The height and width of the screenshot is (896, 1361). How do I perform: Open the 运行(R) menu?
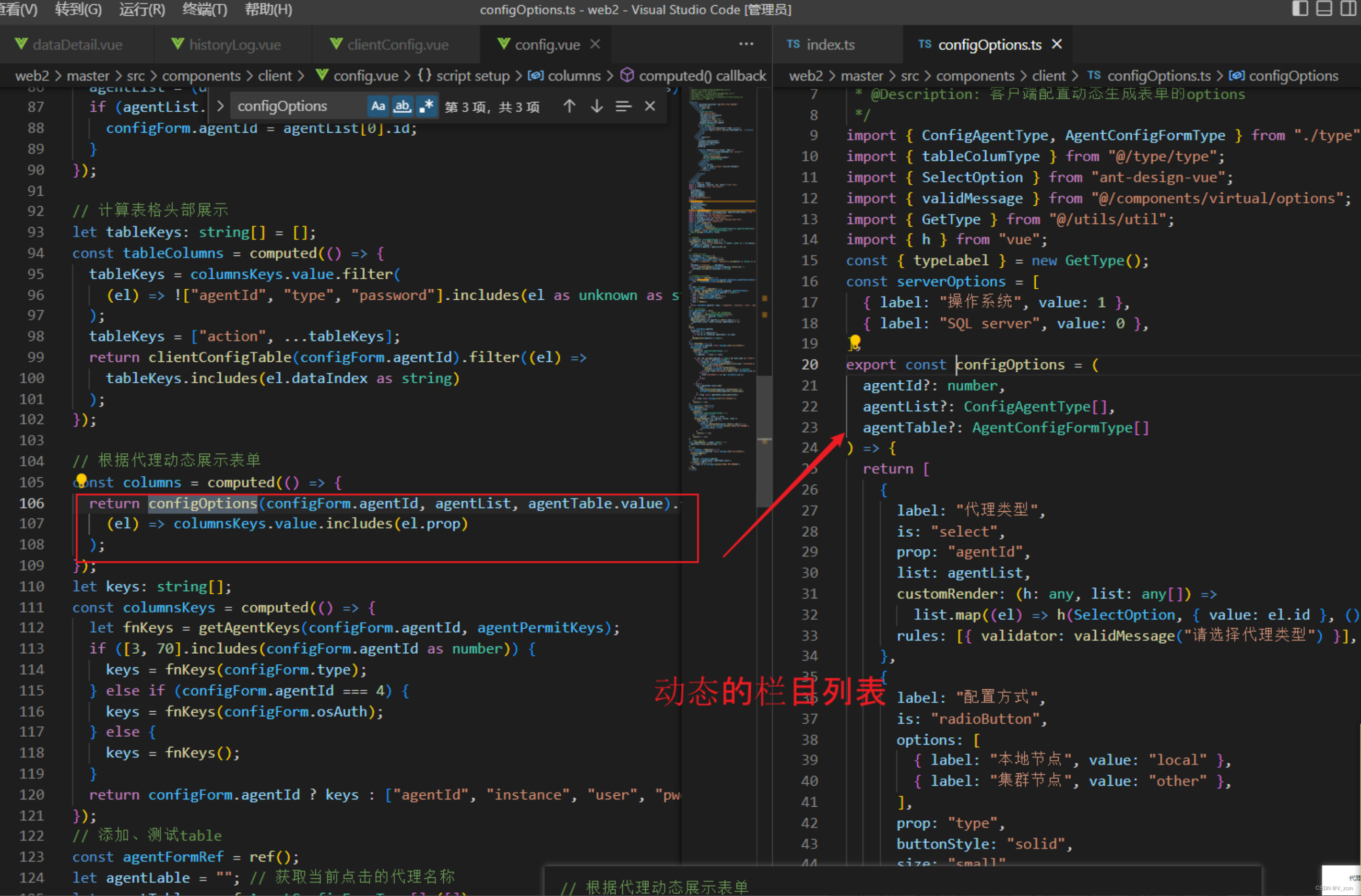click(141, 9)
